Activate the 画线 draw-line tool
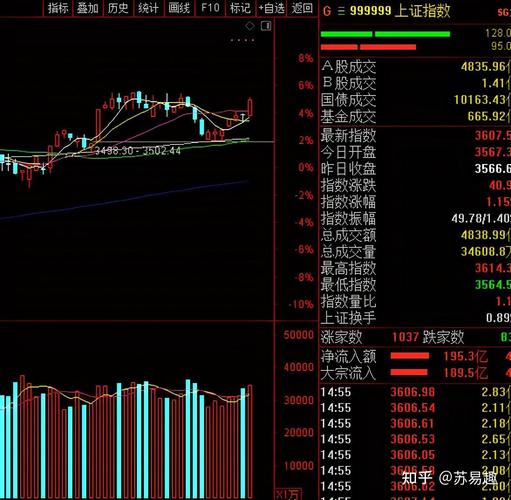 pyautogui.click(x=179, y=8)
